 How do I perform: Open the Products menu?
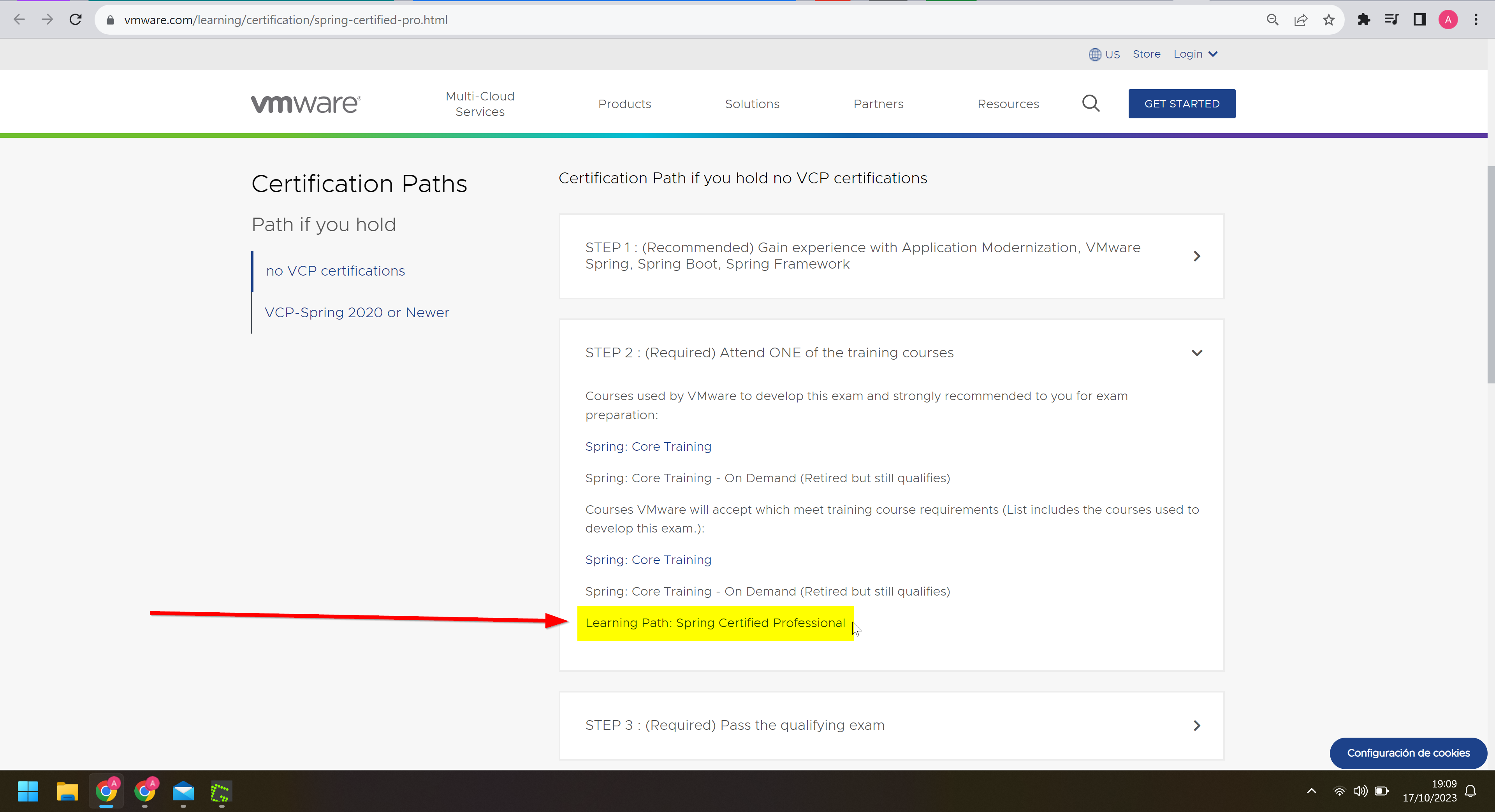coord(624,104)
